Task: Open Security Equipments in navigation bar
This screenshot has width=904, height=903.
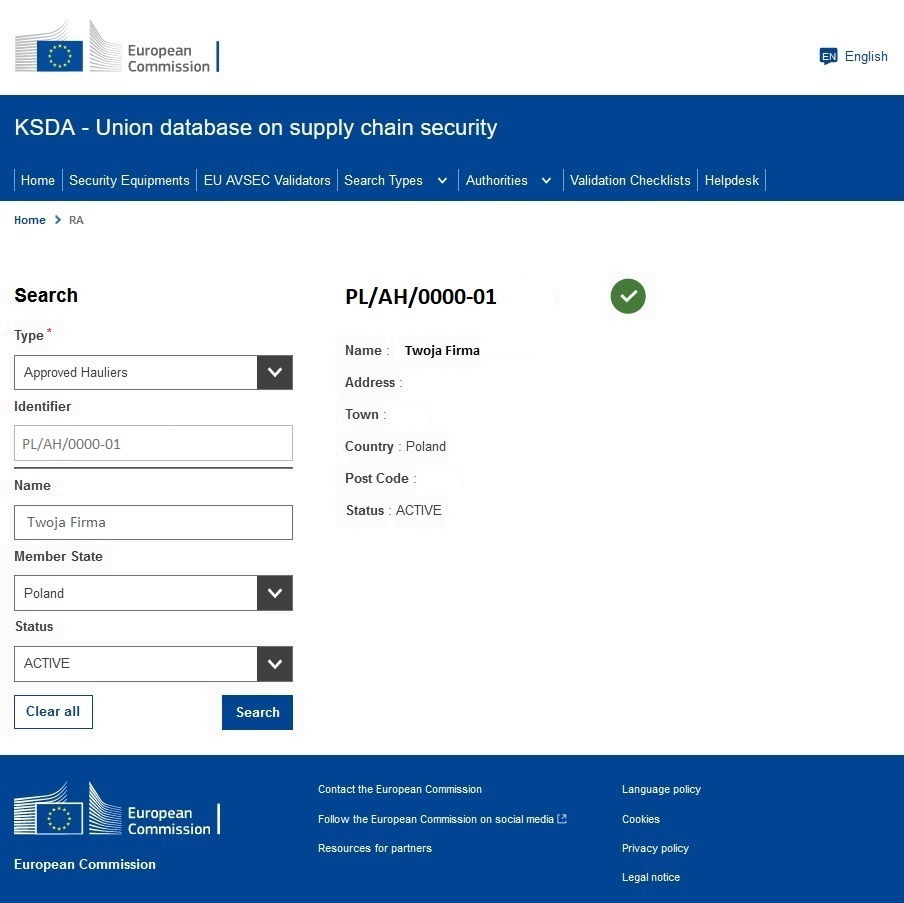Action: coord(129,181)
